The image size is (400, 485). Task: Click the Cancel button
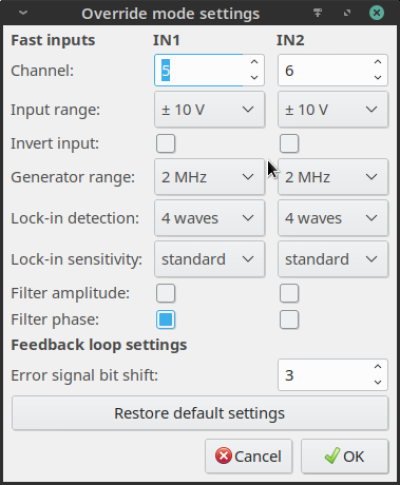point(249,456)
